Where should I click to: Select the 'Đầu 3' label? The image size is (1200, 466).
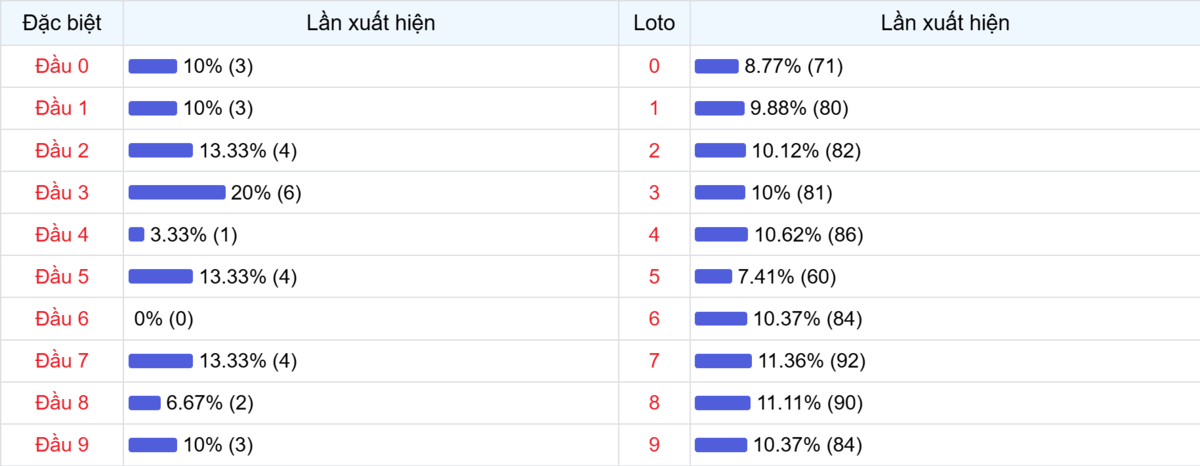point(62,192)
